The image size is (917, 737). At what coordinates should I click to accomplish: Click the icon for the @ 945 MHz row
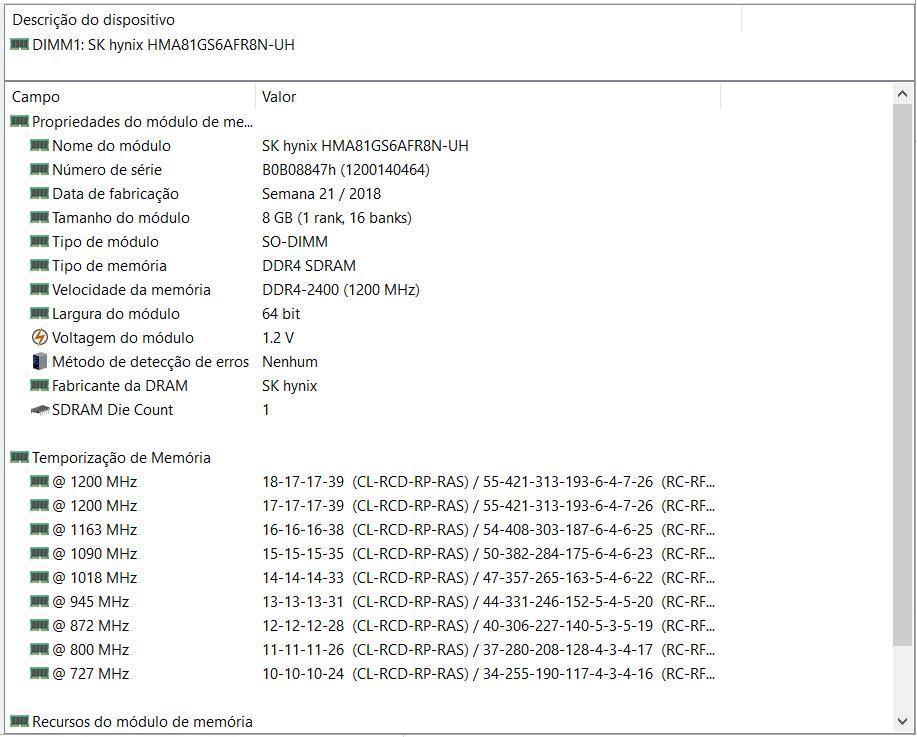tap(39, 601)
